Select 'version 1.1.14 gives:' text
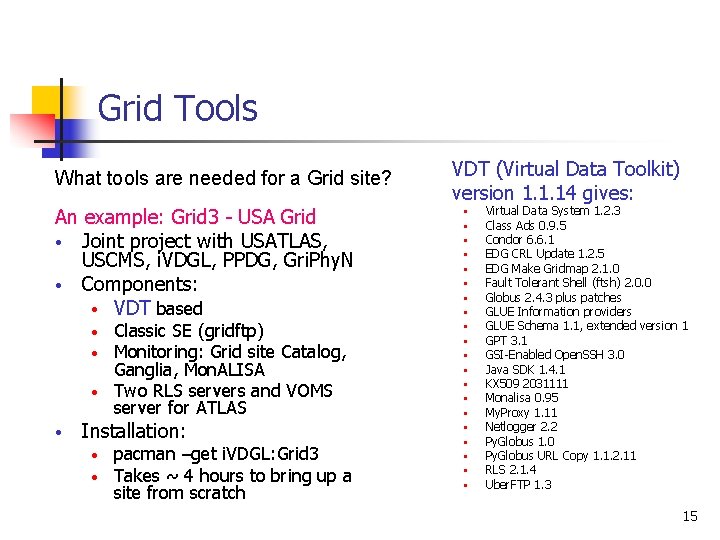Viewport: 720px width, 540px height. (542, 193)
